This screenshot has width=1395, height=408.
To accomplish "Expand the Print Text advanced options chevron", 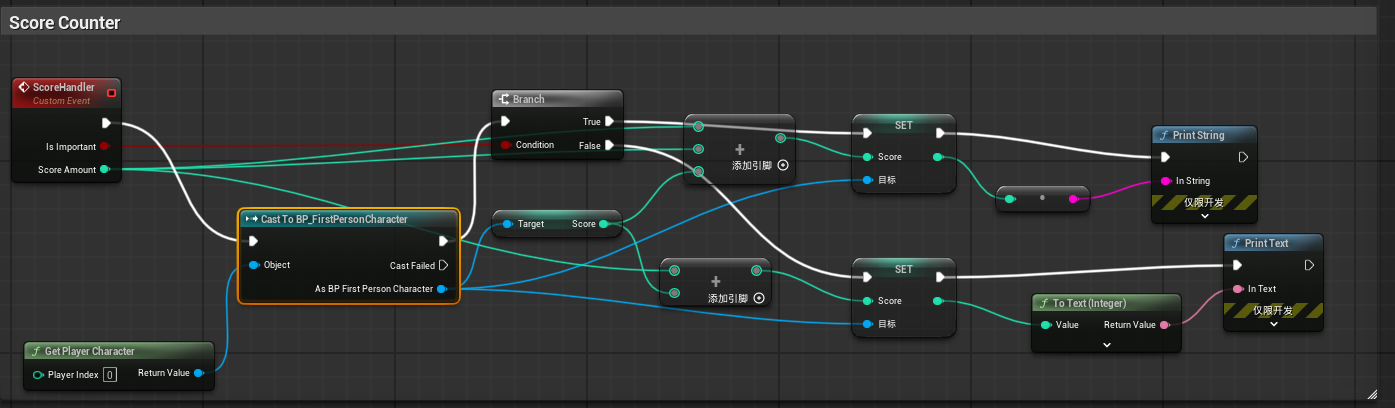I will (x=1274, y=324).
